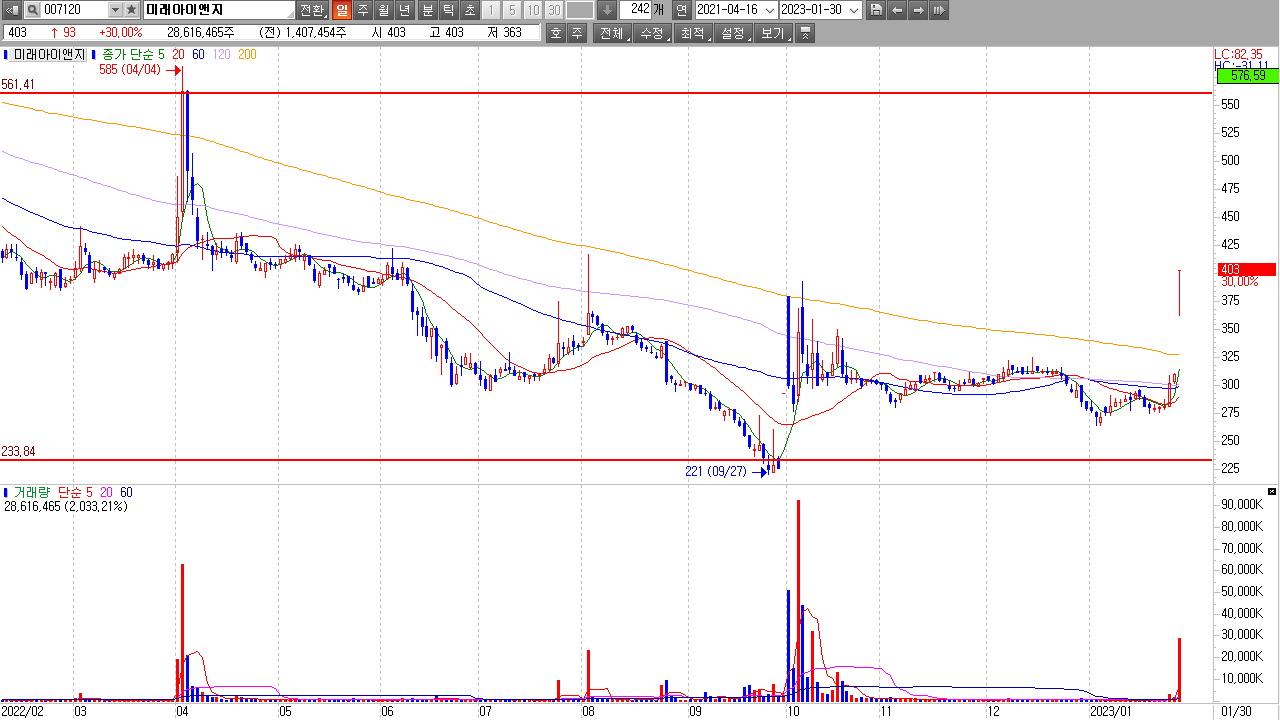Click the 전환 button
This screenshot has height=720, width=1280.
tap(312, 10)
